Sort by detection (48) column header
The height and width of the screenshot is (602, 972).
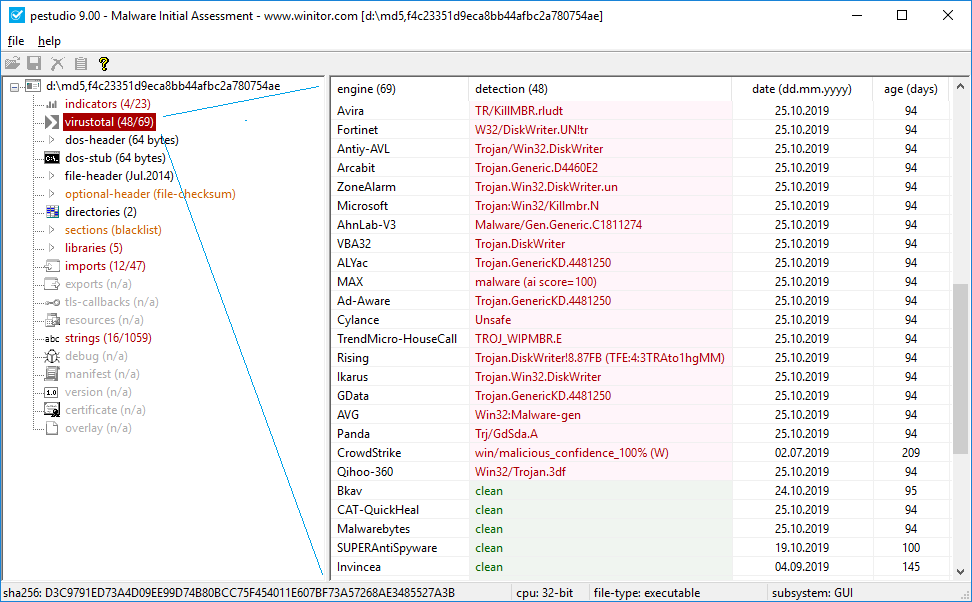click(x=600, y=89)
